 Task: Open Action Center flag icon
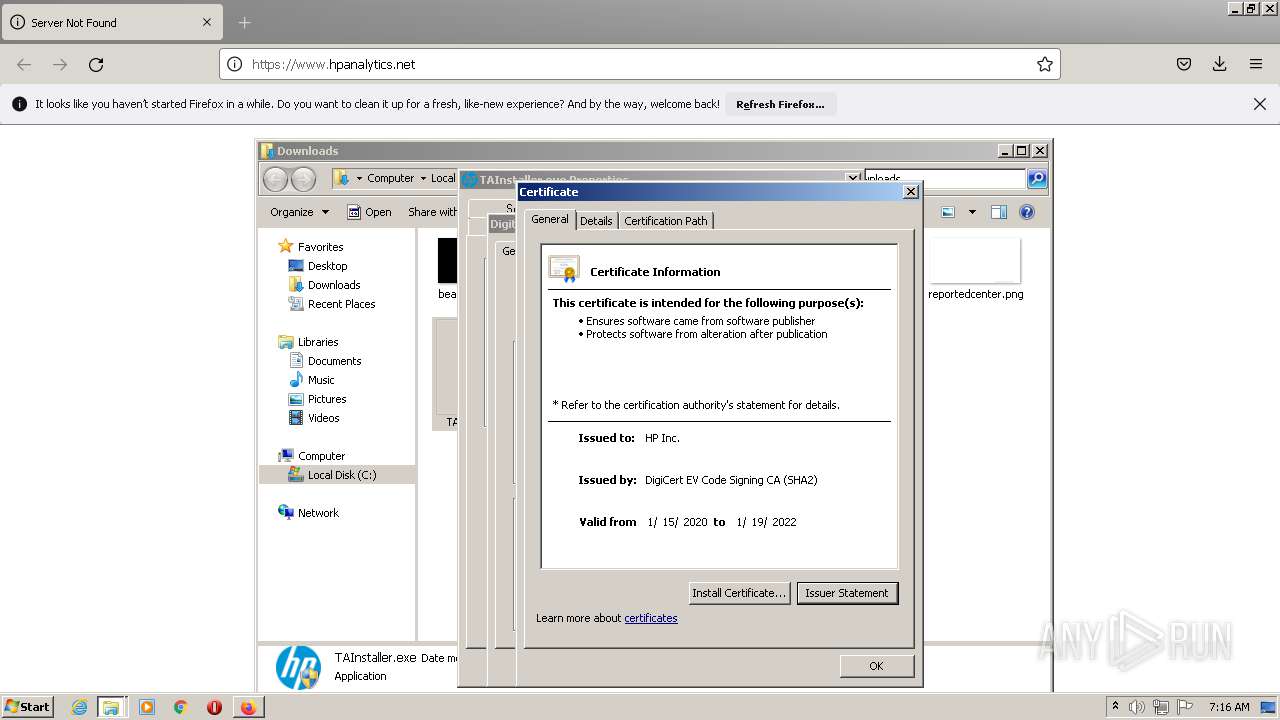click(x=1185, y=707)
